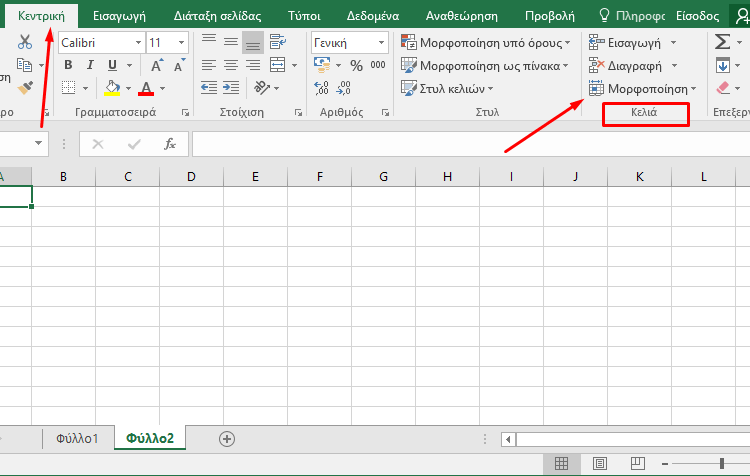Image resolution: width=750 pixels, height=476 pixels.
Task: Increase font size with the large A
Action: (x=156, y=65)
